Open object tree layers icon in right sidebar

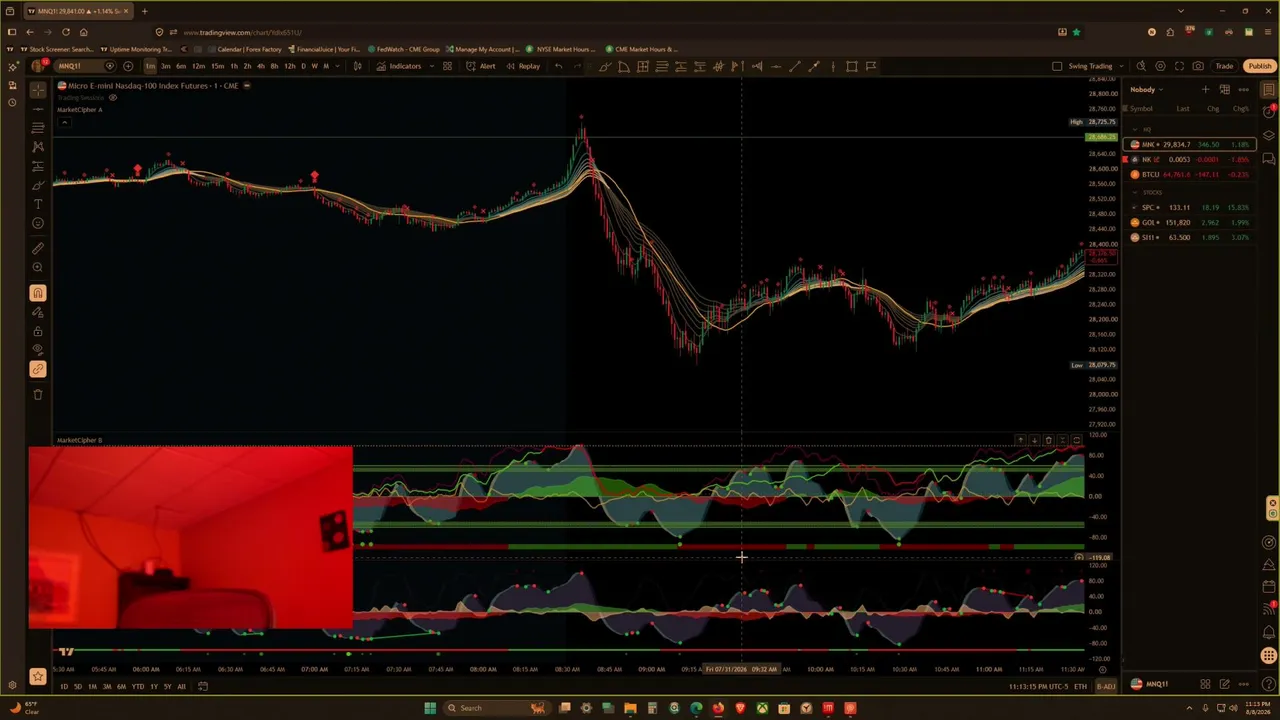point(1269,136)
